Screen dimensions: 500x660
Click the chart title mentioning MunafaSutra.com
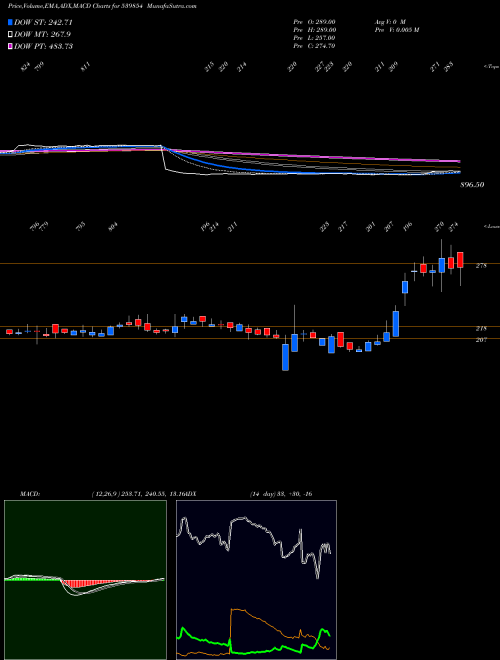pyautogui.click(x=102, y=6)
